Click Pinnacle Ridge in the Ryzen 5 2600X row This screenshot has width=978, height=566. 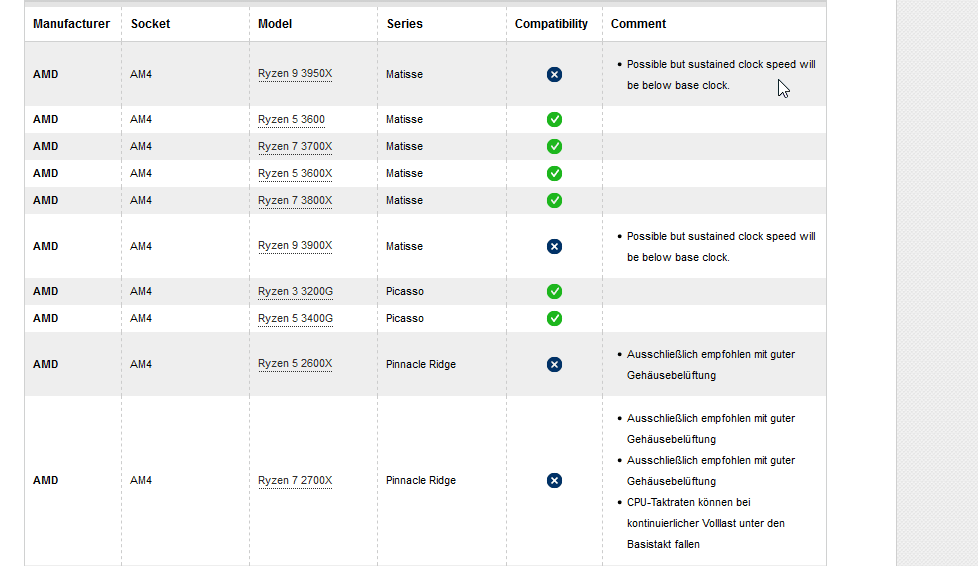tap(420, 364)
